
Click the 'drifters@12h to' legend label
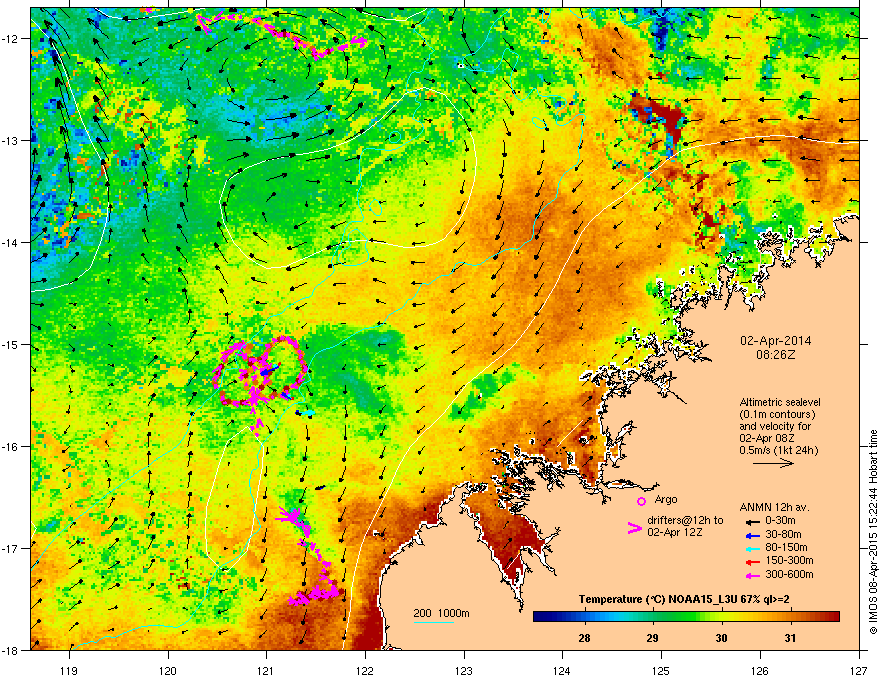pyautogui.click(x=685, y=521)
